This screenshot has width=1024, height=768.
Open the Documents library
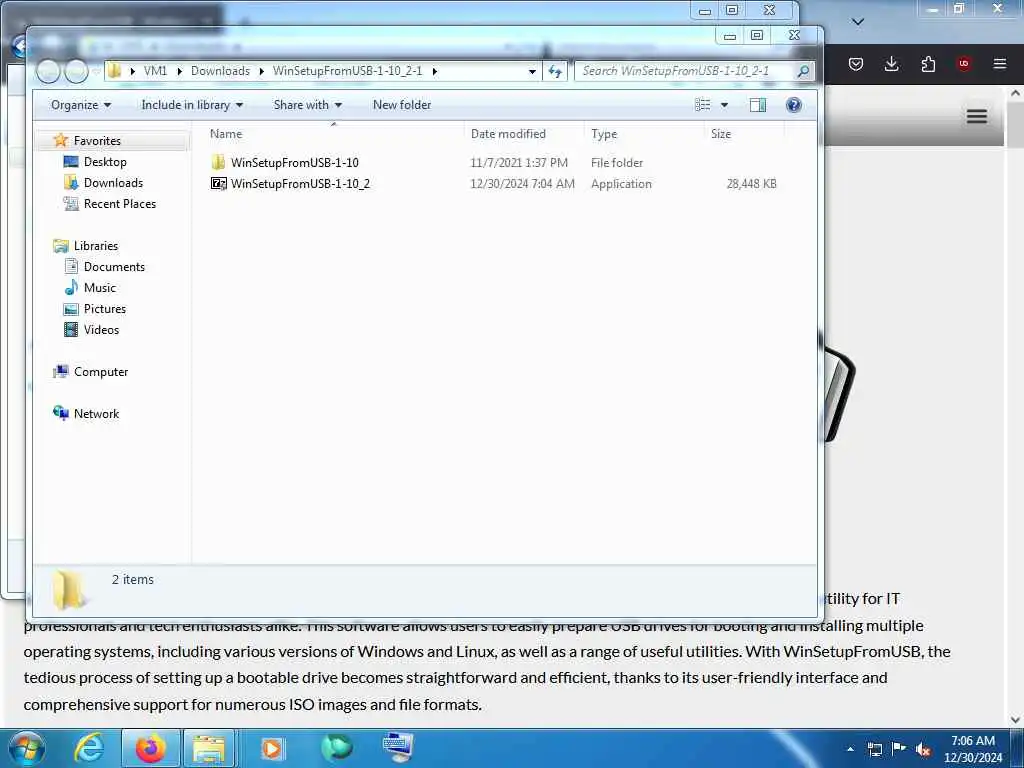(114, 266)
